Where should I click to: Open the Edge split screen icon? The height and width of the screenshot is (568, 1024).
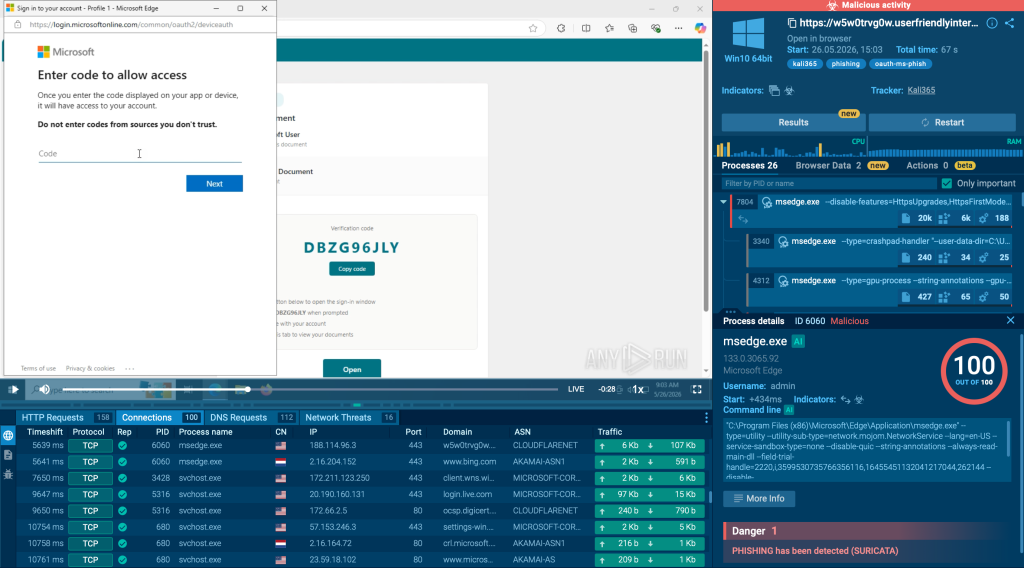tap(586, 28)
